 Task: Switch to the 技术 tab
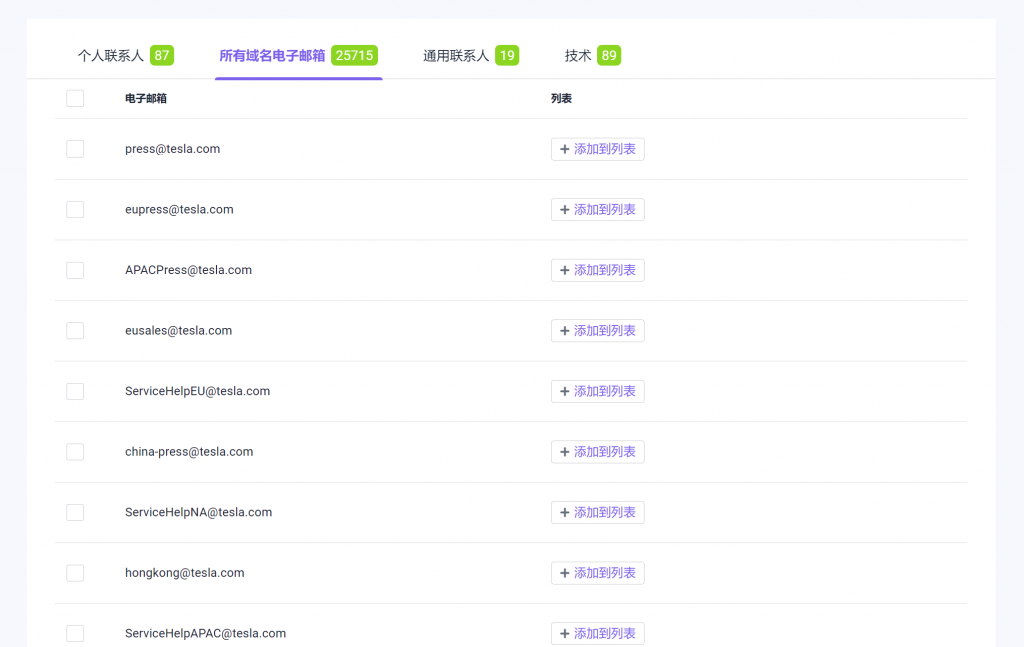tap(593, 55)
